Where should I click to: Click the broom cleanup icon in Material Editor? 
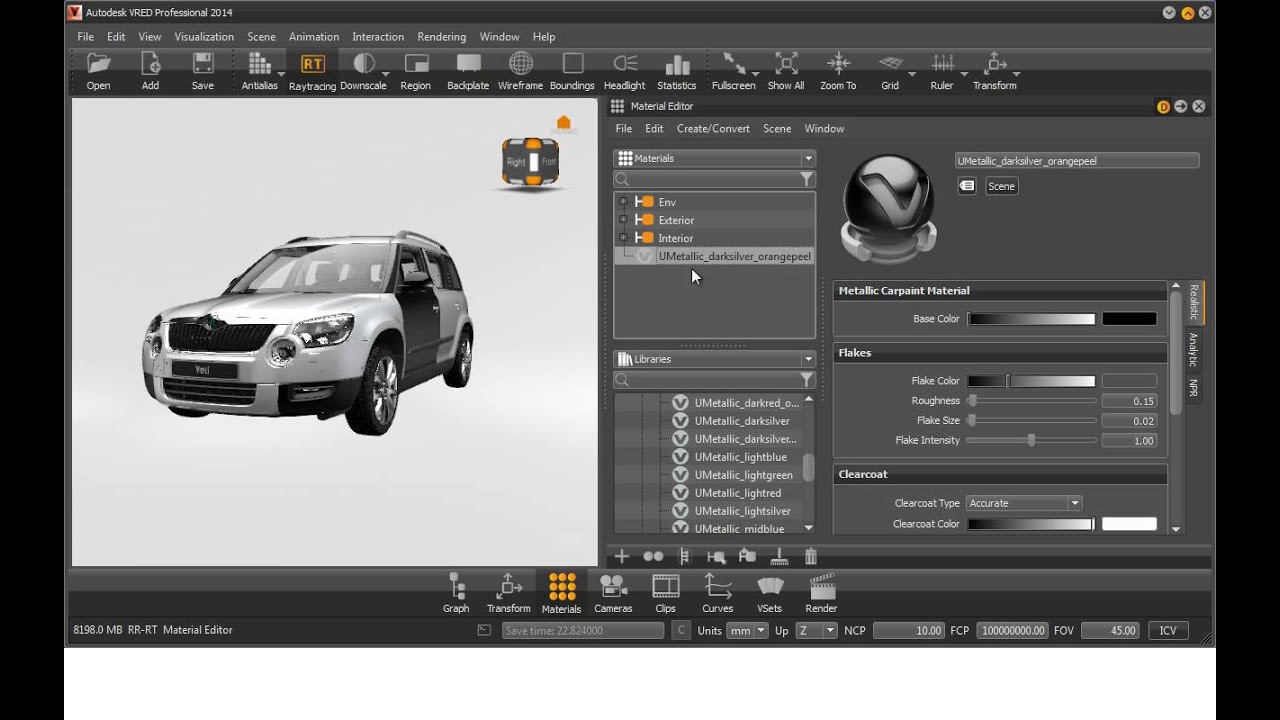tap(779, 556)
